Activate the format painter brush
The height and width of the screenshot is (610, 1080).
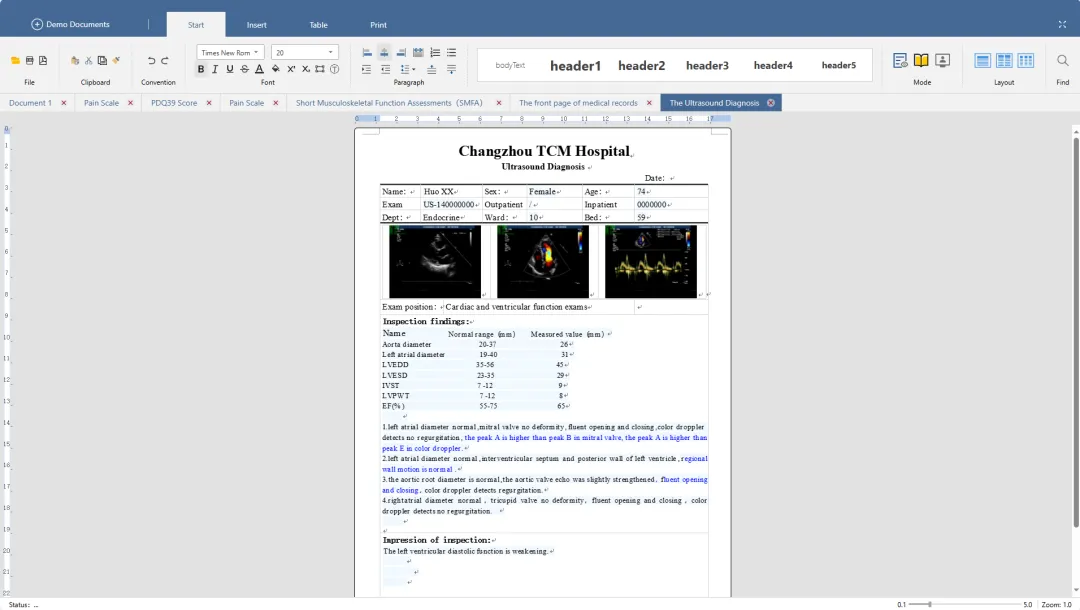point(116,61)
